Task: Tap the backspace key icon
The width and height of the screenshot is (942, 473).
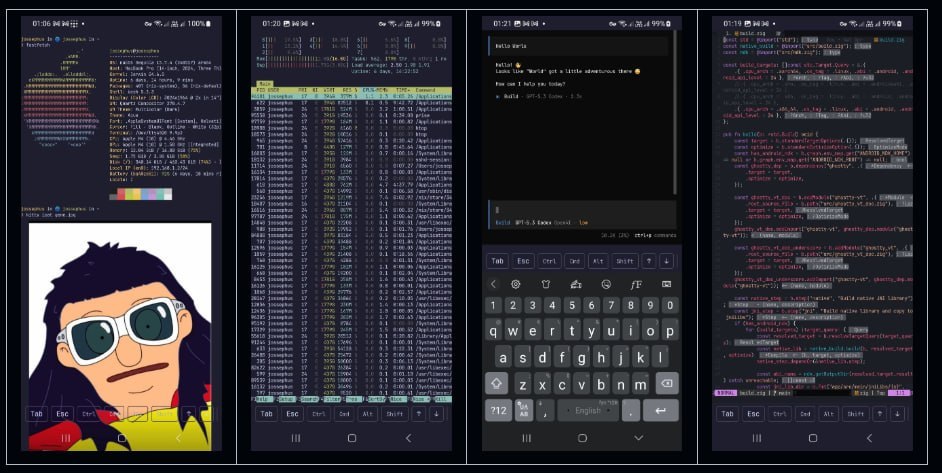Action: click(x=667, y=383)
